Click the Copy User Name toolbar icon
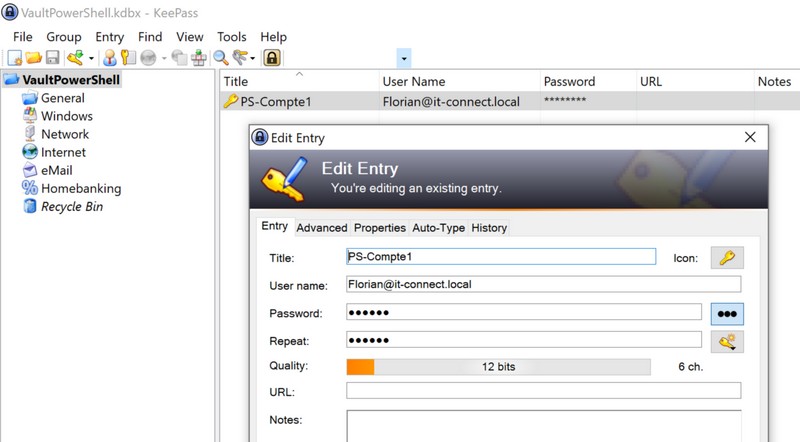This screenshot has width=800, height=442. (x=111, y=58)
